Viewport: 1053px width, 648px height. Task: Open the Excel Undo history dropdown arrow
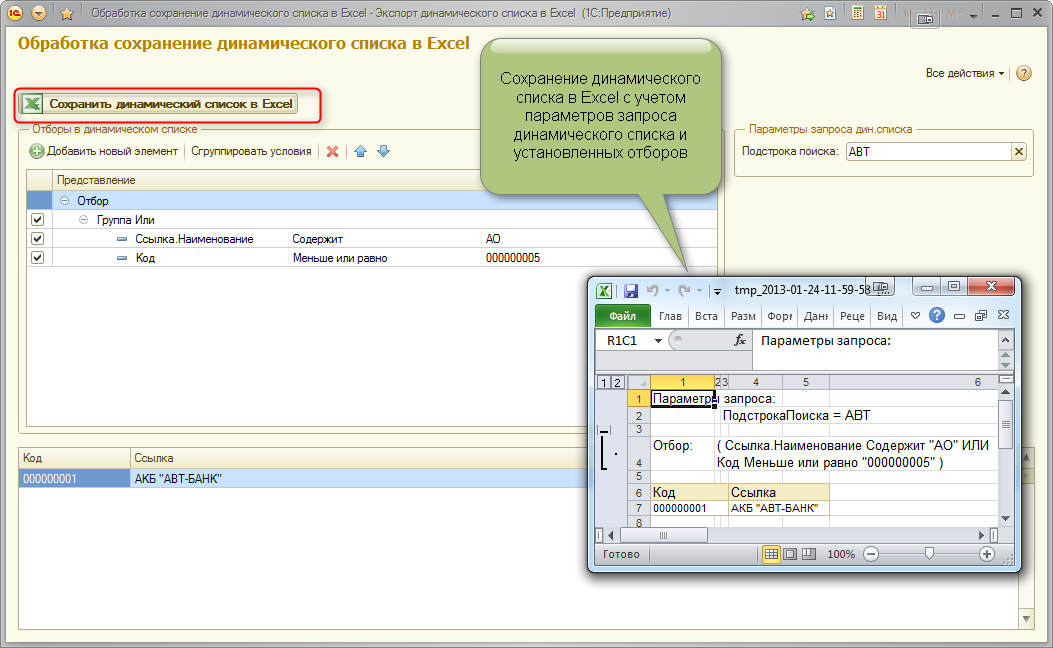(668, 291)
